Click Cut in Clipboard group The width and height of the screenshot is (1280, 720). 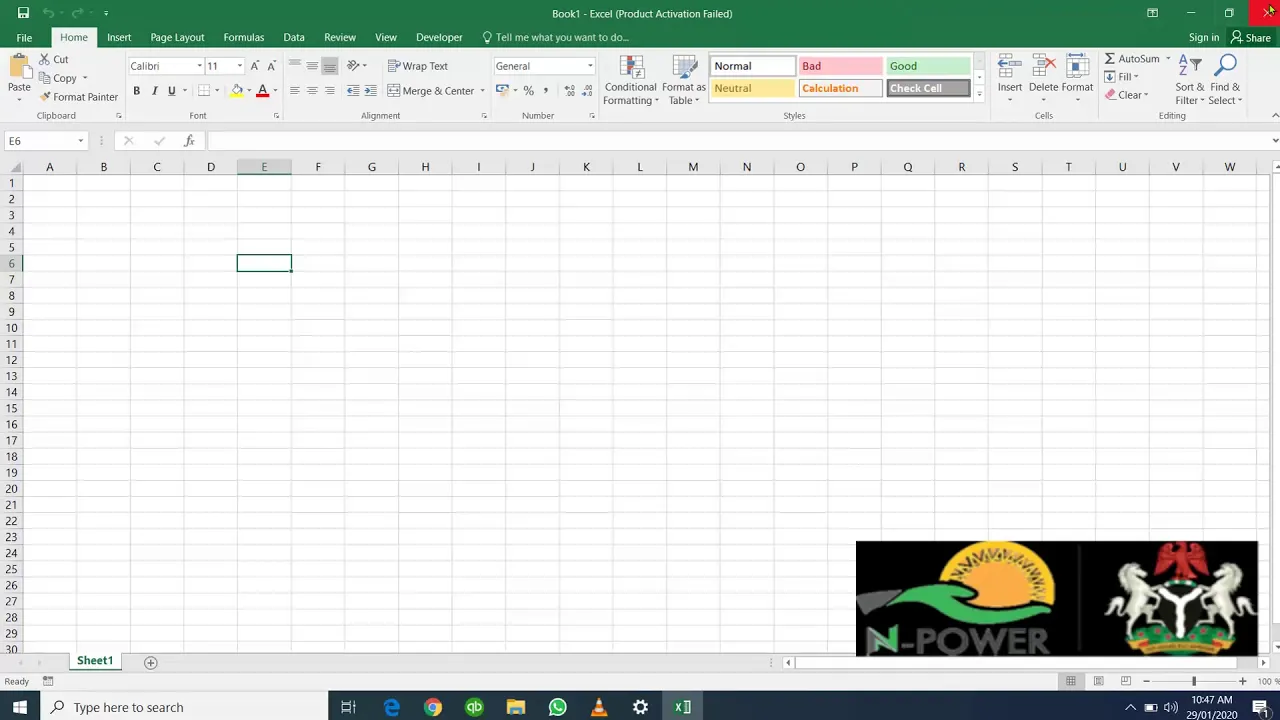point(54,60)
